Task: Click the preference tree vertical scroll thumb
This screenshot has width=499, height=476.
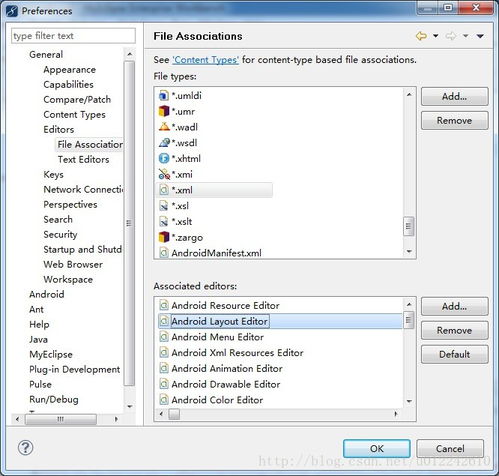Action: pyautogui.click(x=130, y=223)
